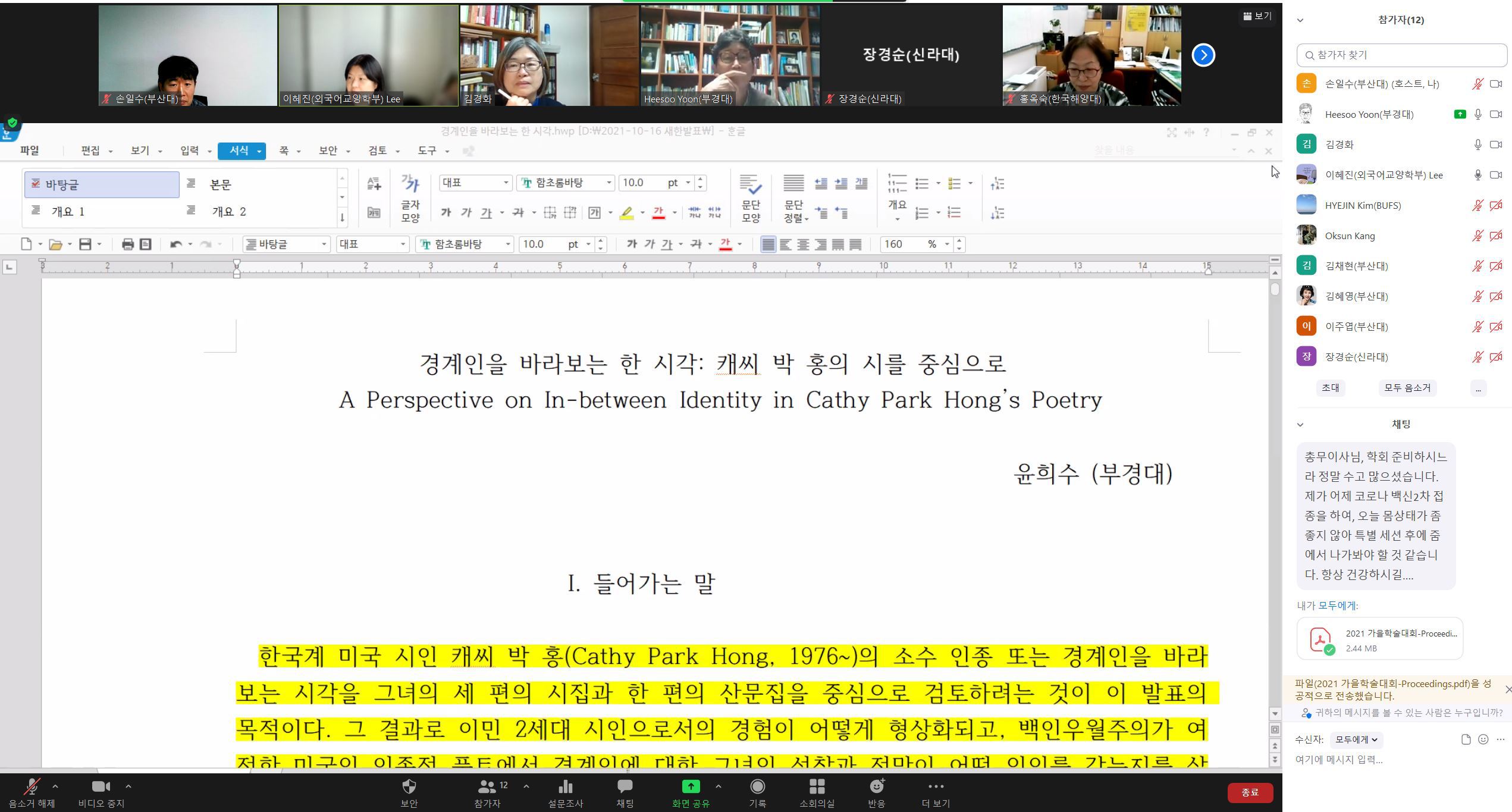This screenshot has height=812, width=1512.
Task: Click the undo arrow icon
Action: [176, 244]
